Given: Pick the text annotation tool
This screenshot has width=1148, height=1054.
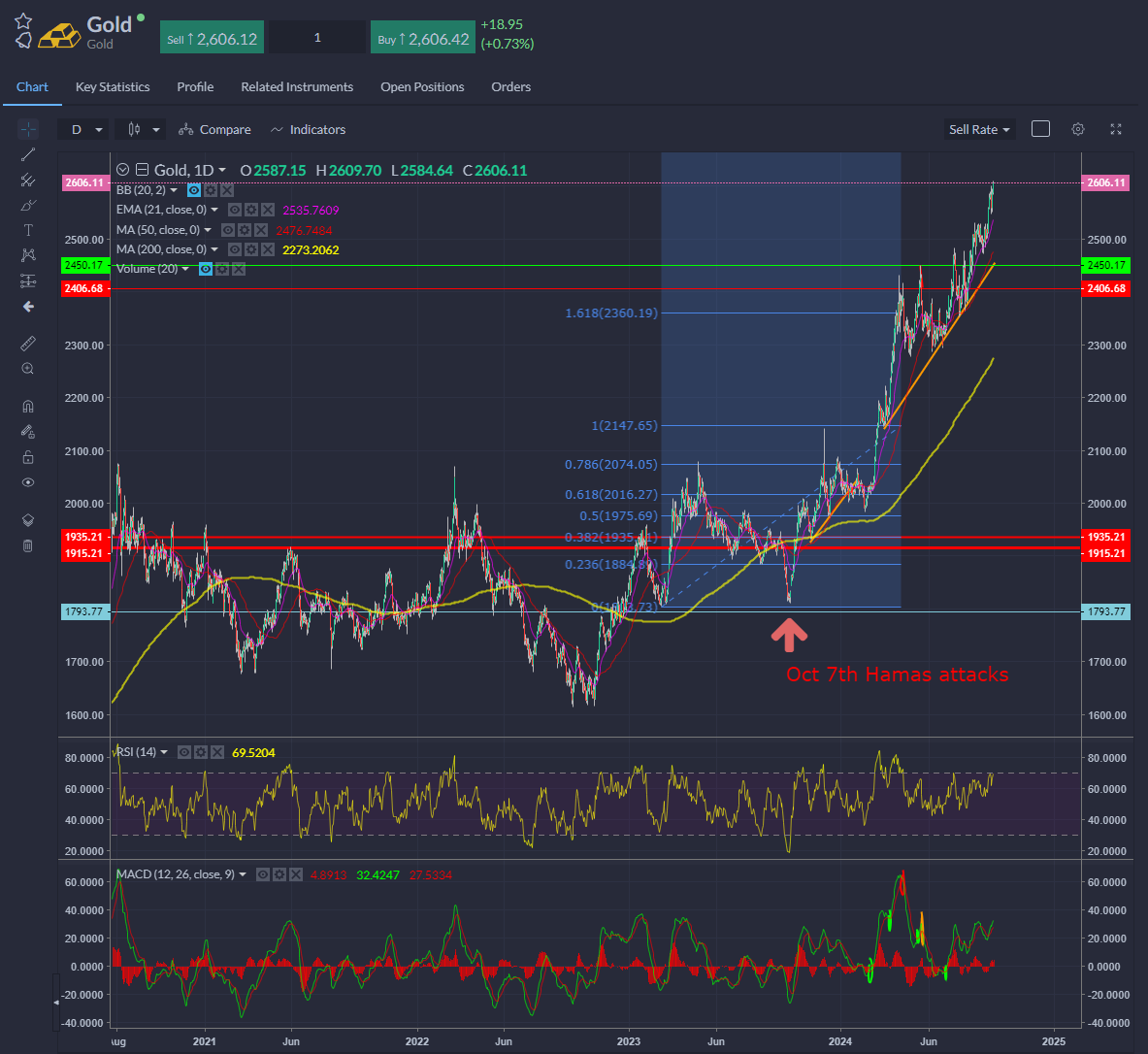Looking at the screenshot, I should coord(28,230).
